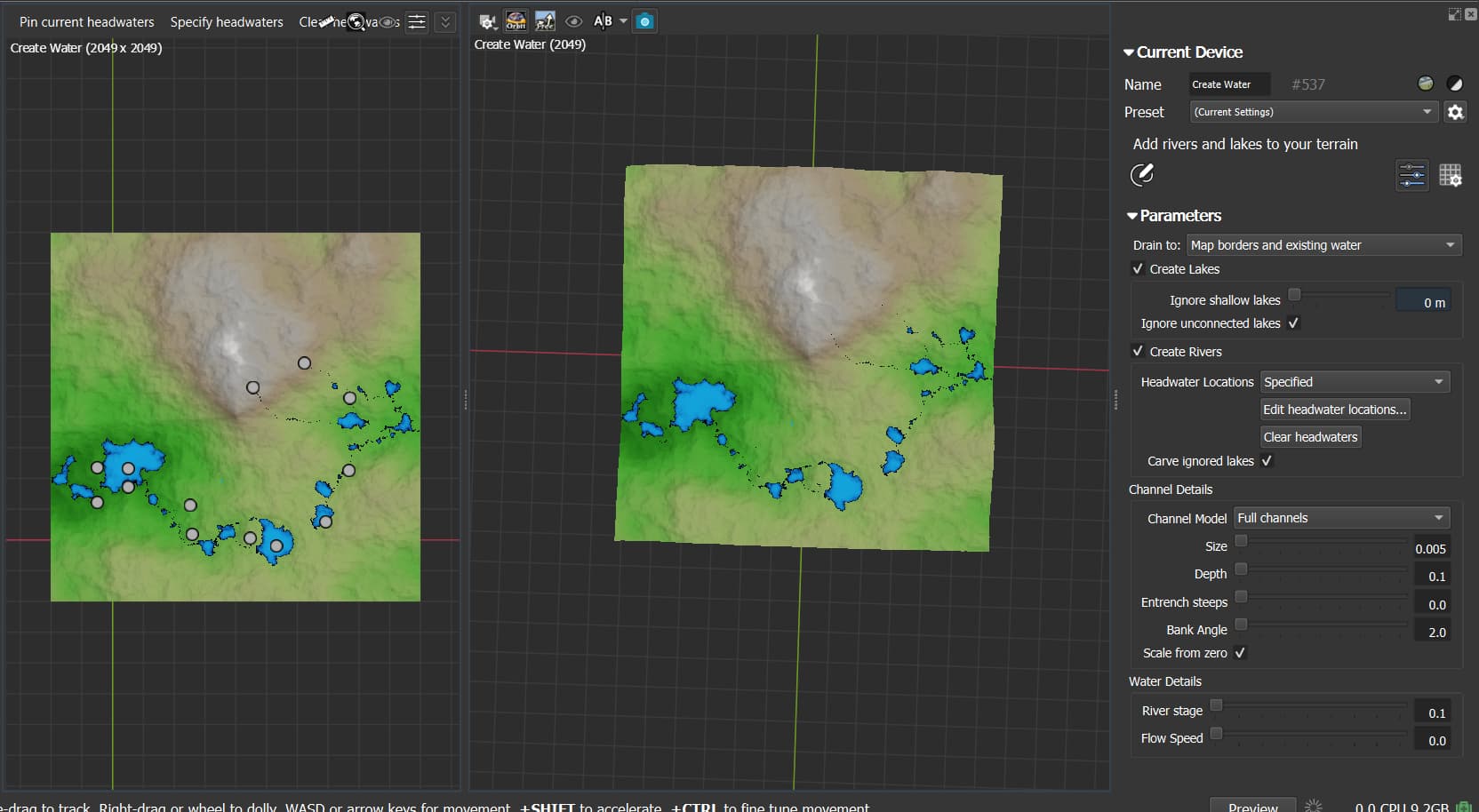Viewport: 1479px width, 812px height.
Task: Click Add rivers and lakes description text
Action: [1245, 144]
